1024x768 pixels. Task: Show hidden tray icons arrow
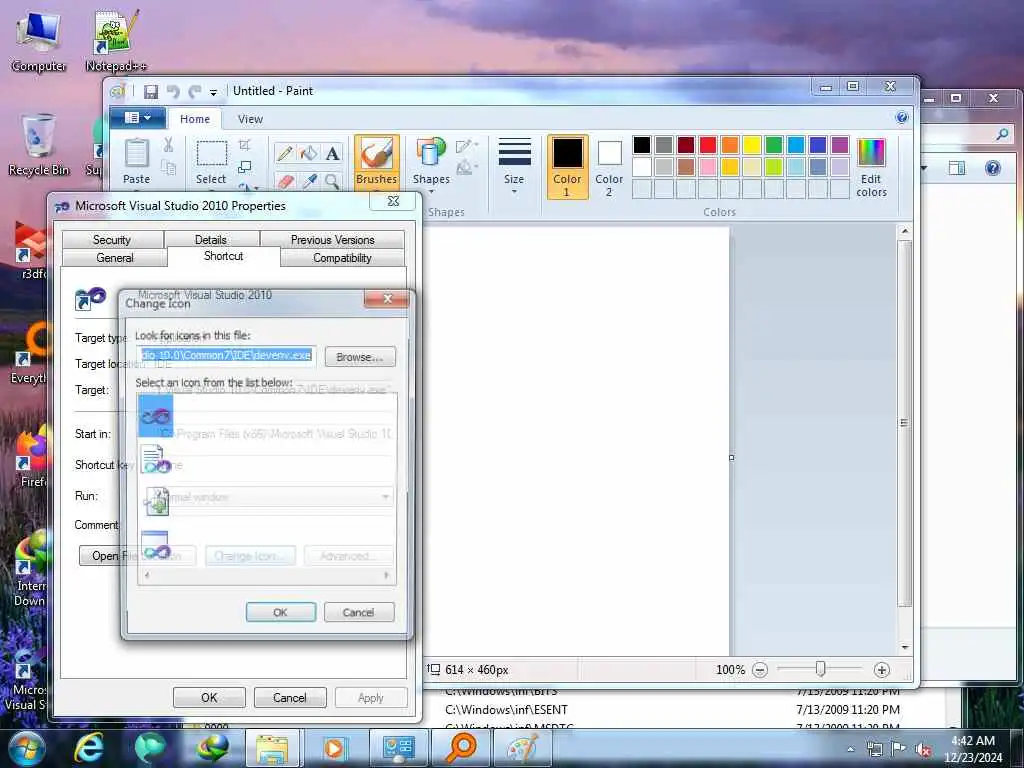tap(850, 750)
